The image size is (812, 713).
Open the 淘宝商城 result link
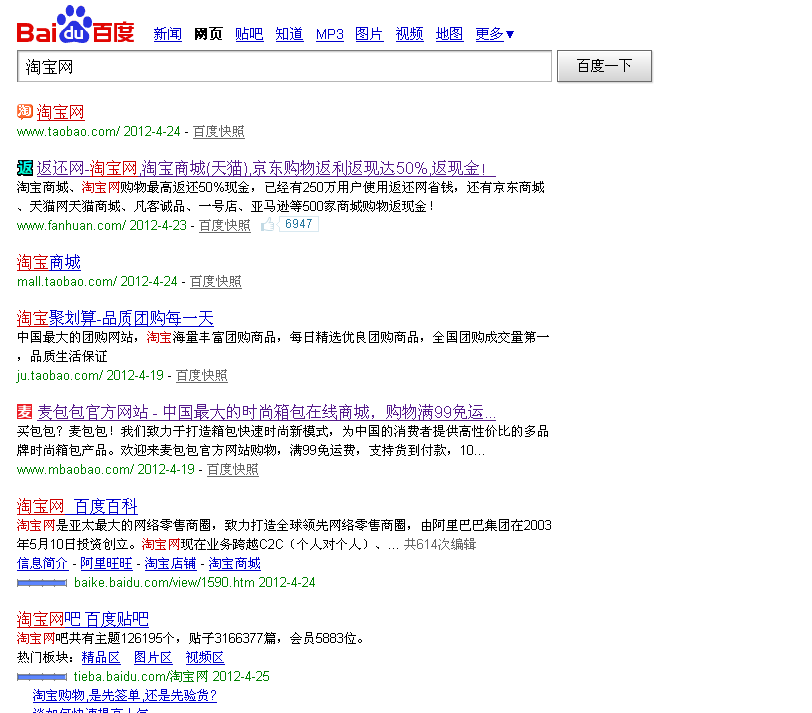coord(49,262)
